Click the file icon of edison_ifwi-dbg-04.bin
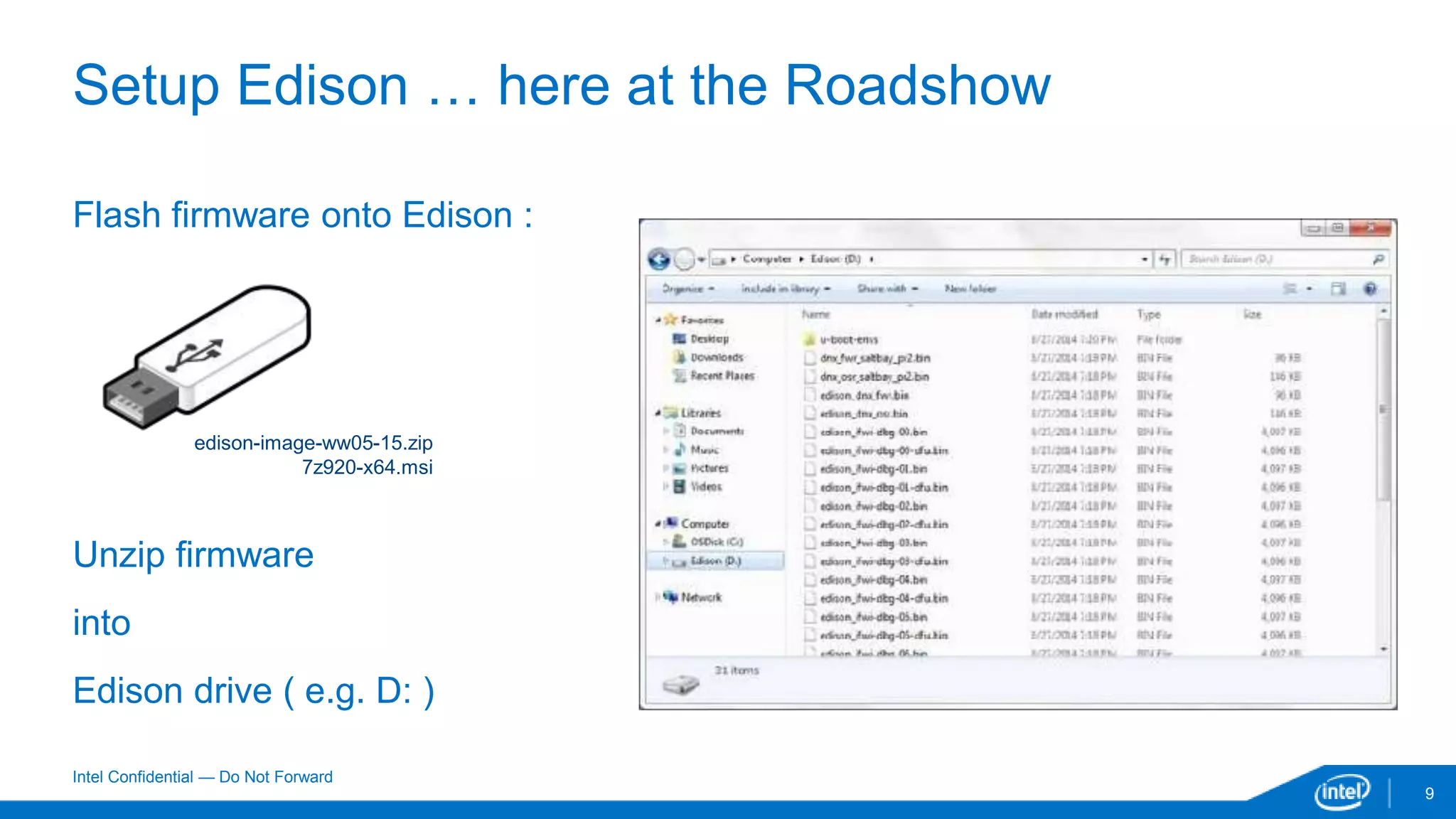Viewport: 1456px width, 819px height. 809,580
